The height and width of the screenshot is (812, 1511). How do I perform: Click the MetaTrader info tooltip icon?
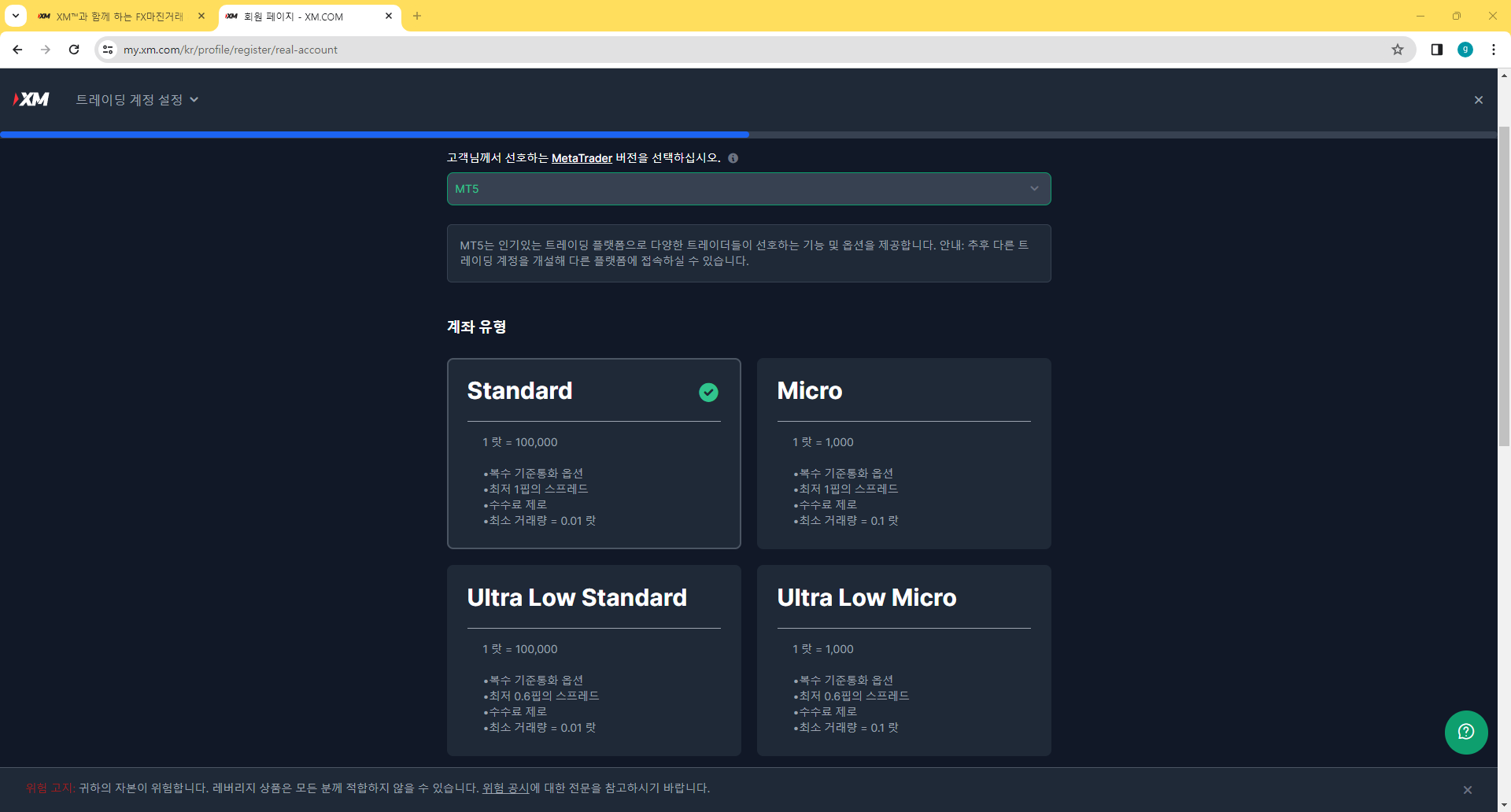click(x=733, y=158)
